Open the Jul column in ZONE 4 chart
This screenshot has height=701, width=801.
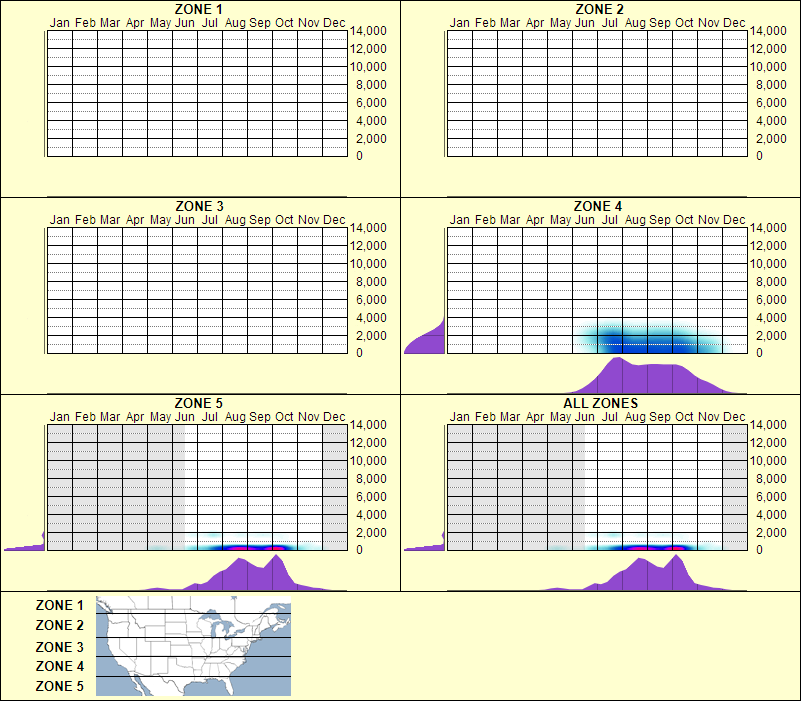[x=611, y=219]
